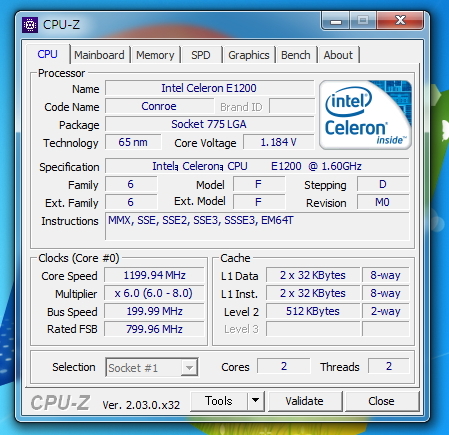Click the Bus Speed value 199.99 MHz
Viewport: 449px width, 435px height.
[154, 311]
